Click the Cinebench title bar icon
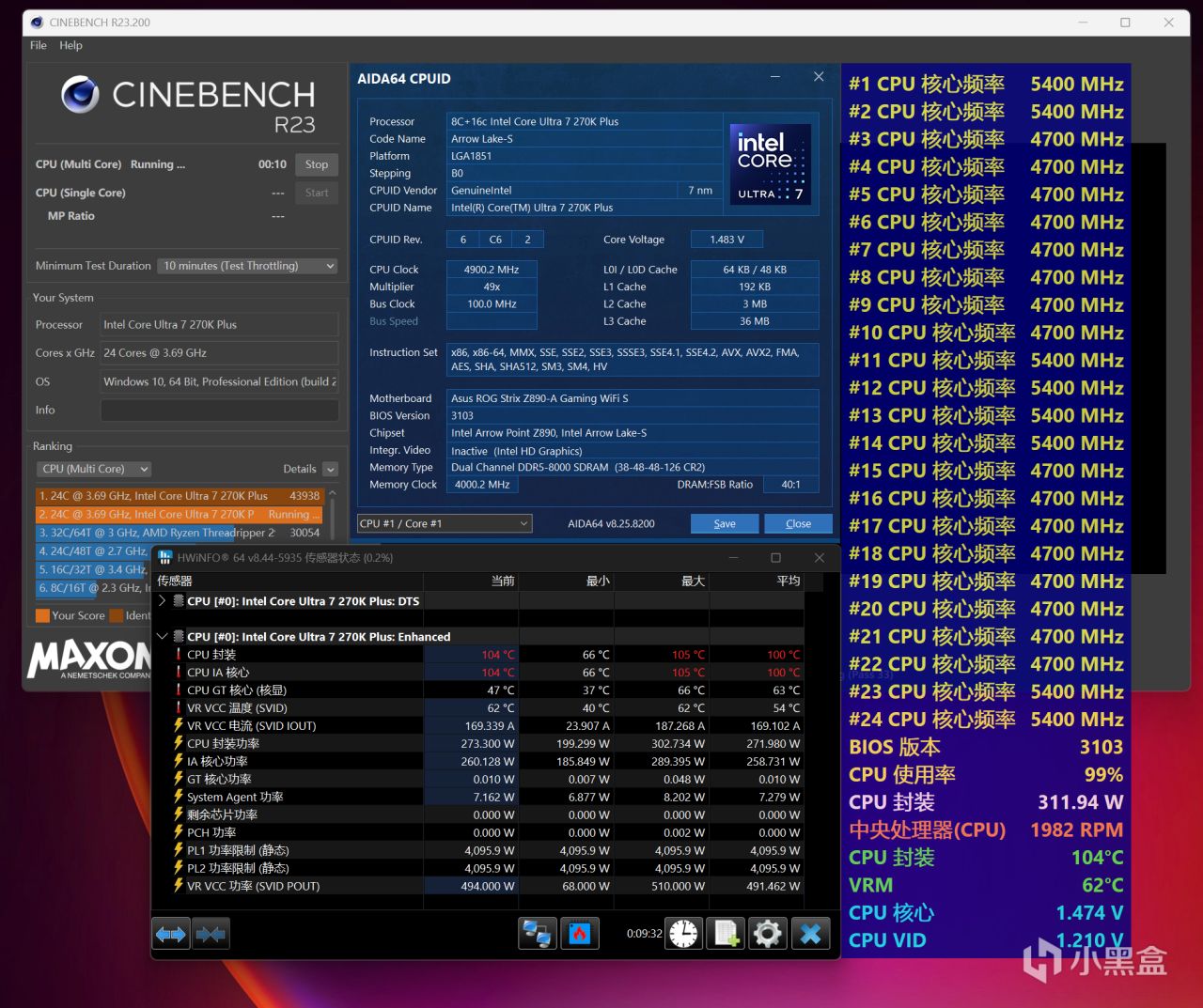 coord(37,23)
